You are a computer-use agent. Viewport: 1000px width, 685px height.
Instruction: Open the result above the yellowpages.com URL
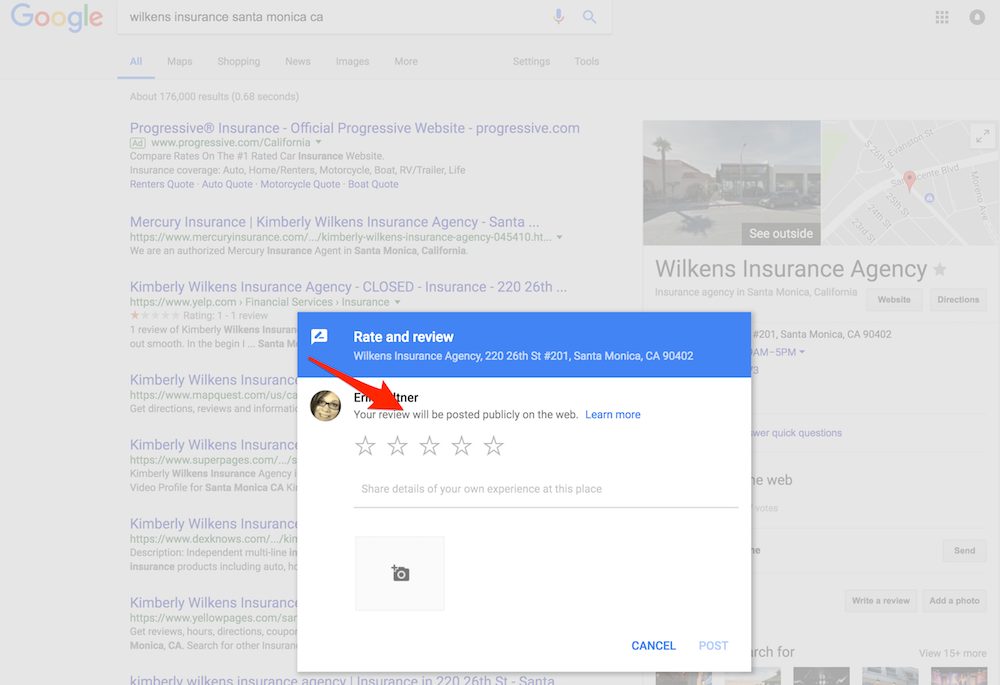pos(214,603)
